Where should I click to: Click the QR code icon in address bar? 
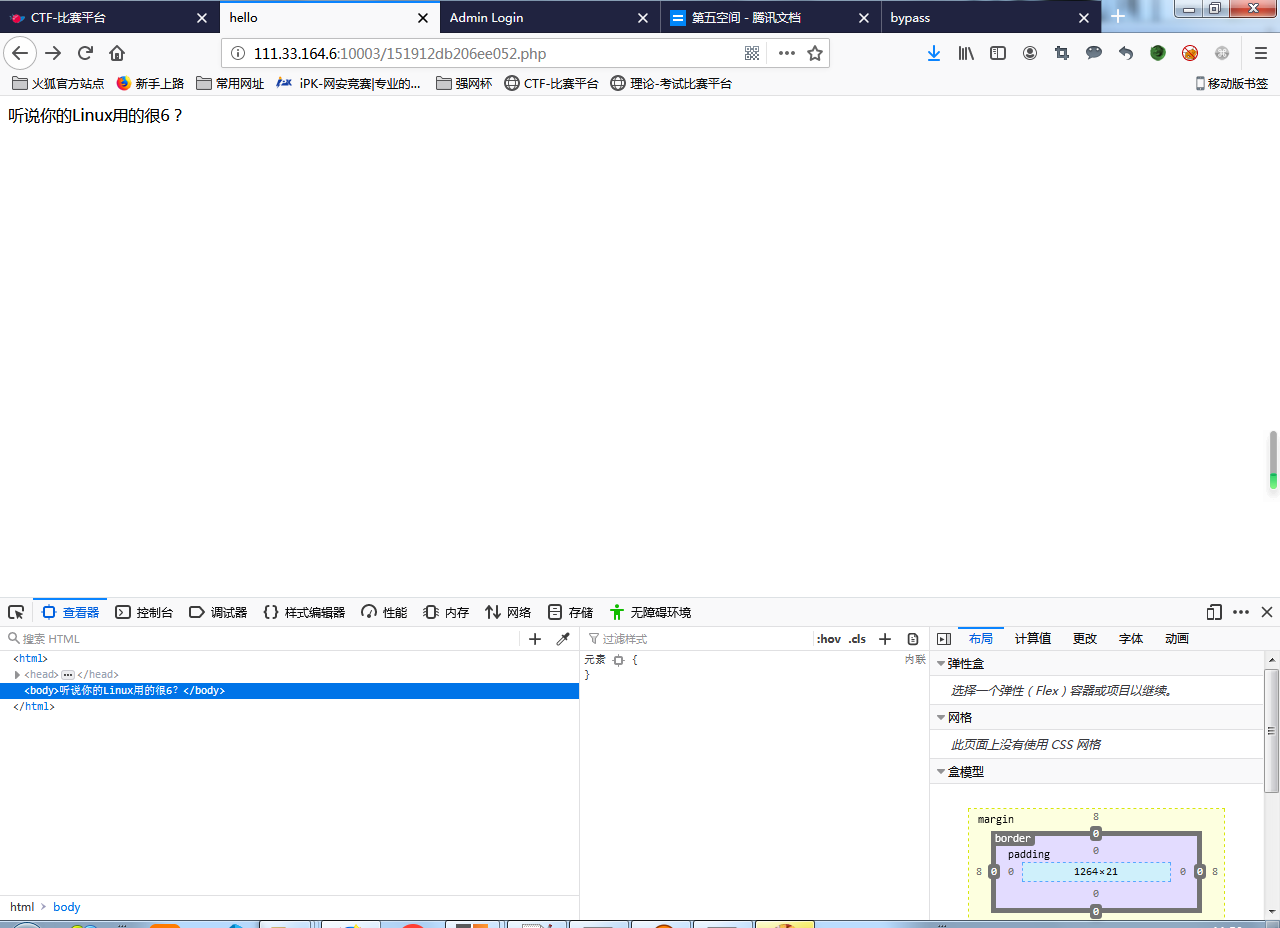pos(752,54)
